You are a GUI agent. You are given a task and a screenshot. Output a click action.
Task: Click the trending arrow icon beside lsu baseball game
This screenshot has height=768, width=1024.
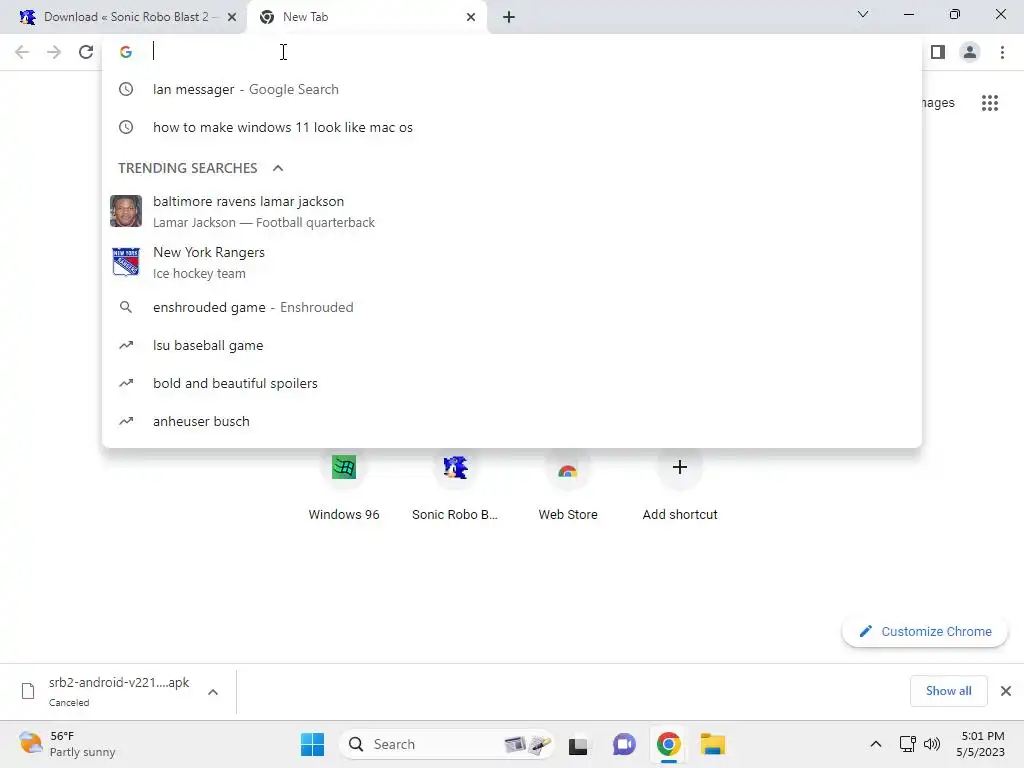click(126, 345)
